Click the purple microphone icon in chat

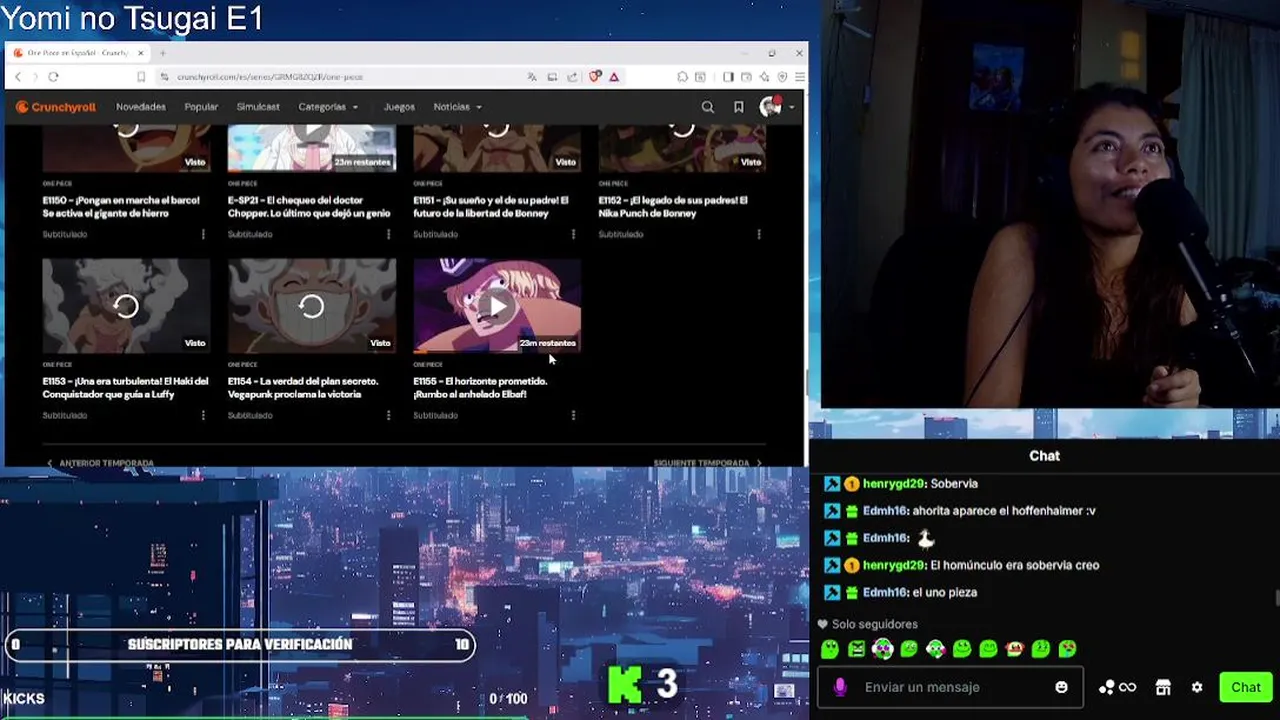click(x=840, y=687)
